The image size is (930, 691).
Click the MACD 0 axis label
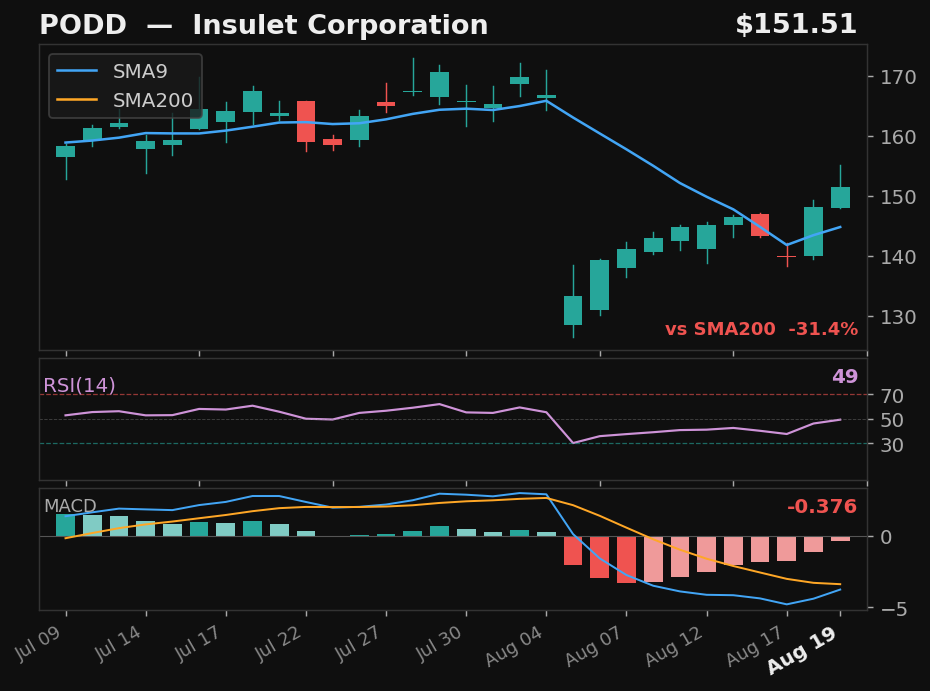(886, 537)
